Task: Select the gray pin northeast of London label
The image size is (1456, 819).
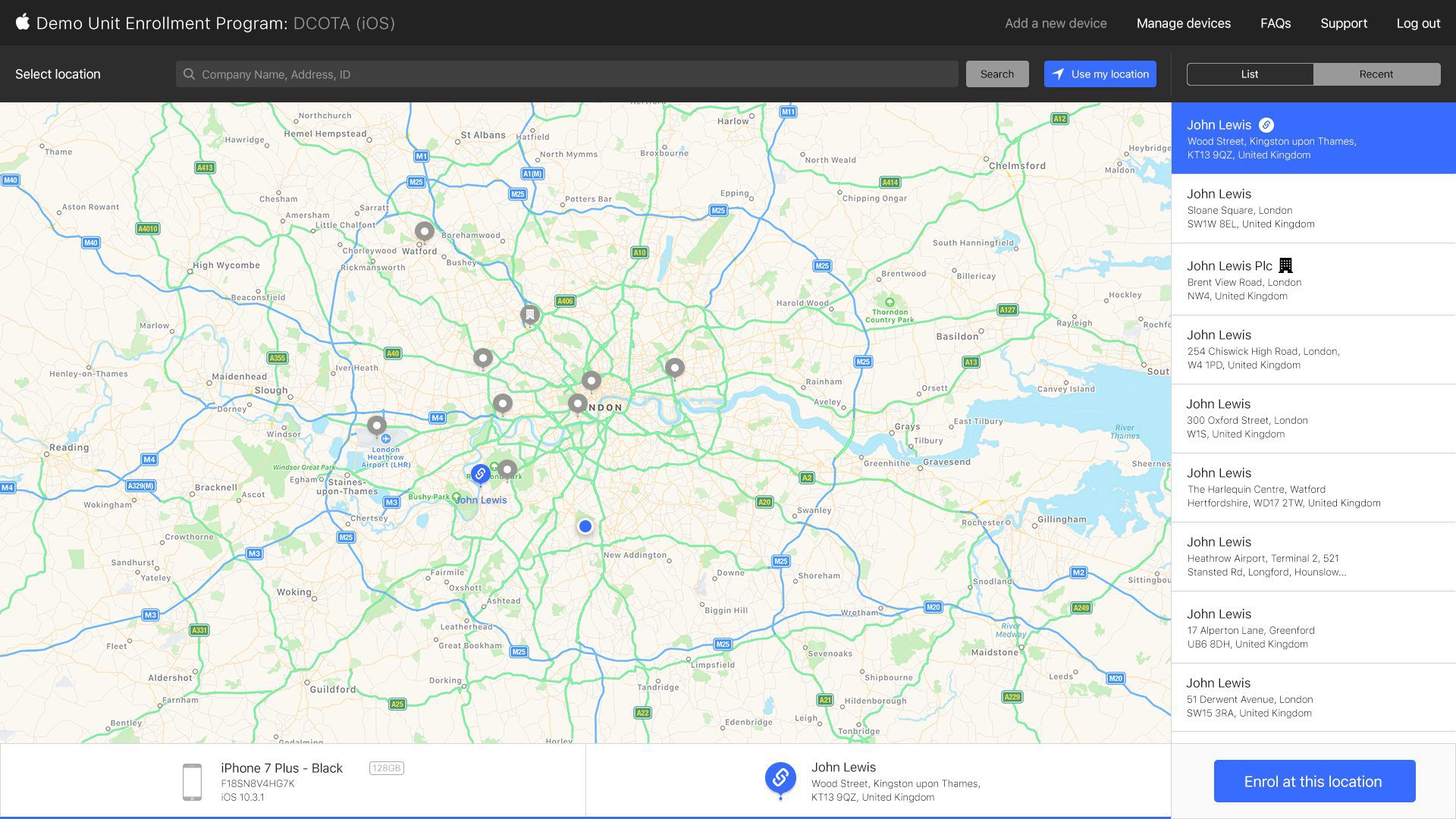Action: pos(674,368)
